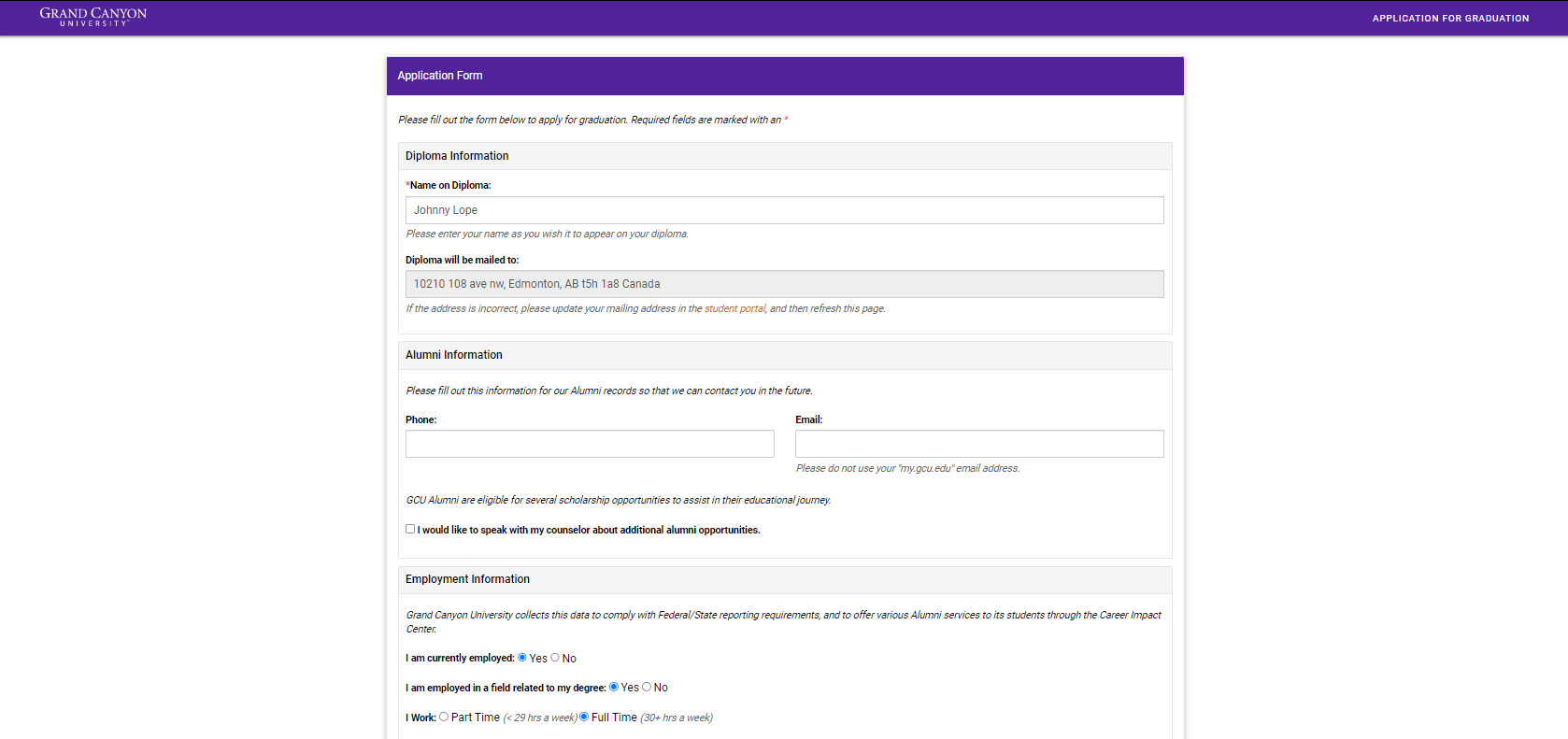1568x739 pixels.
Task: Choose Full Time work option
Action: coord(584,717)
